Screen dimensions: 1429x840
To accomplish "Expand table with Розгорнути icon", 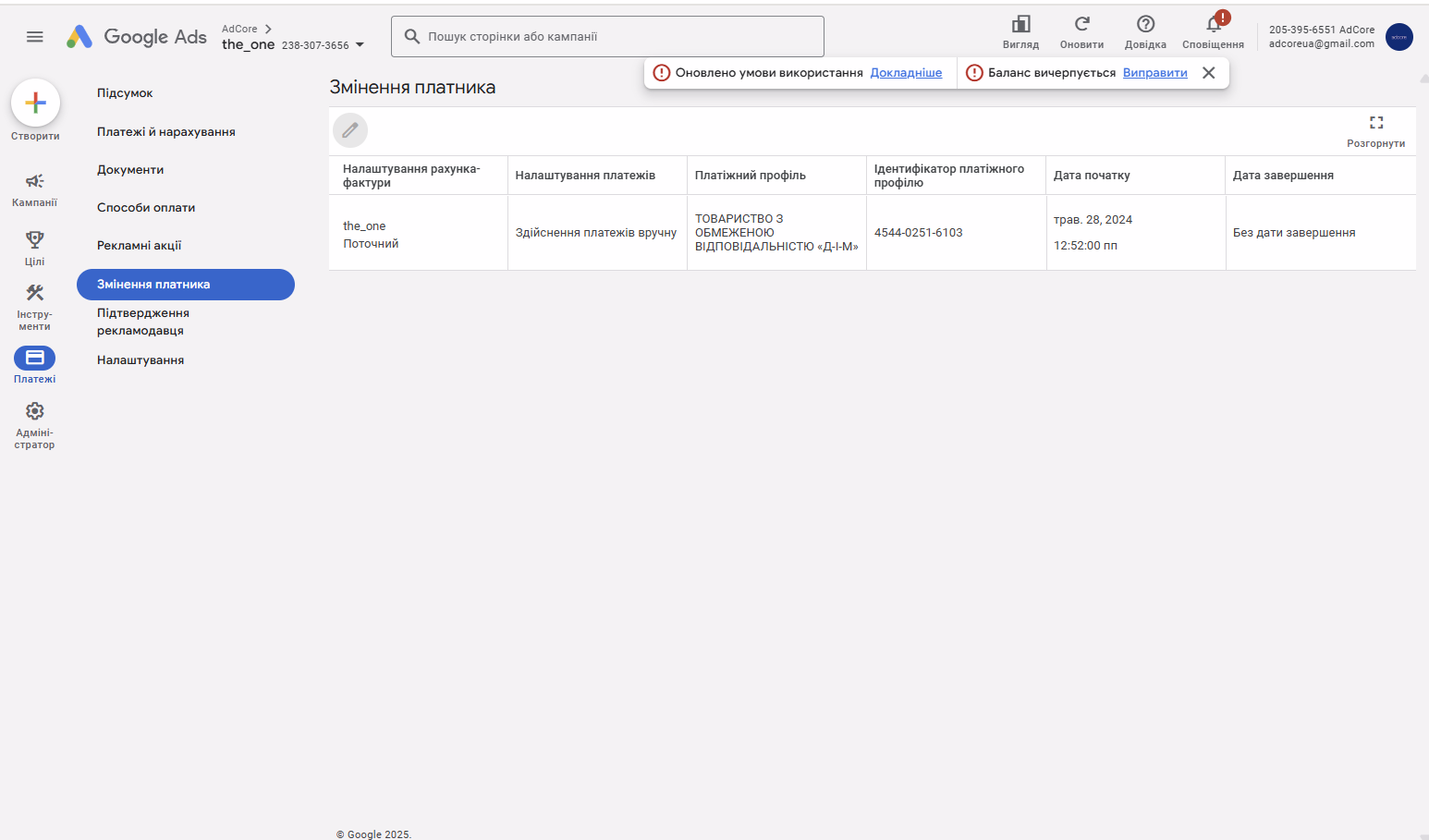I will (x=1375, y=123).
